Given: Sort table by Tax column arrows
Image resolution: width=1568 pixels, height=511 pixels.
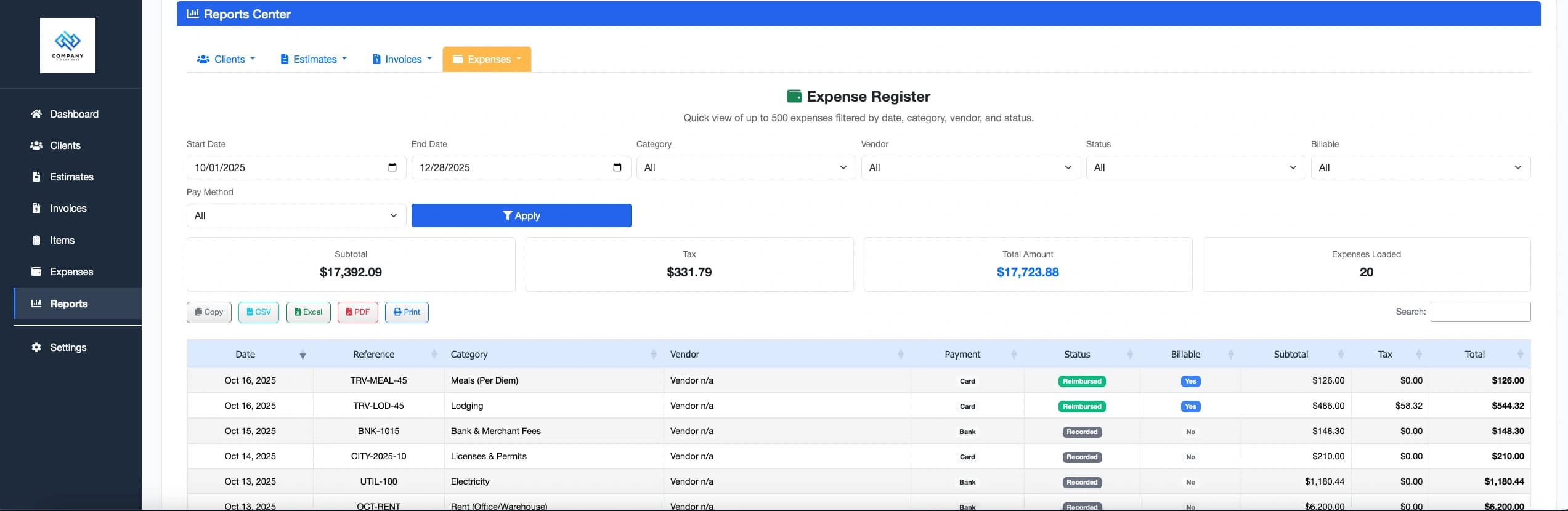Looking at the screenshot, I should [1419, 355].
